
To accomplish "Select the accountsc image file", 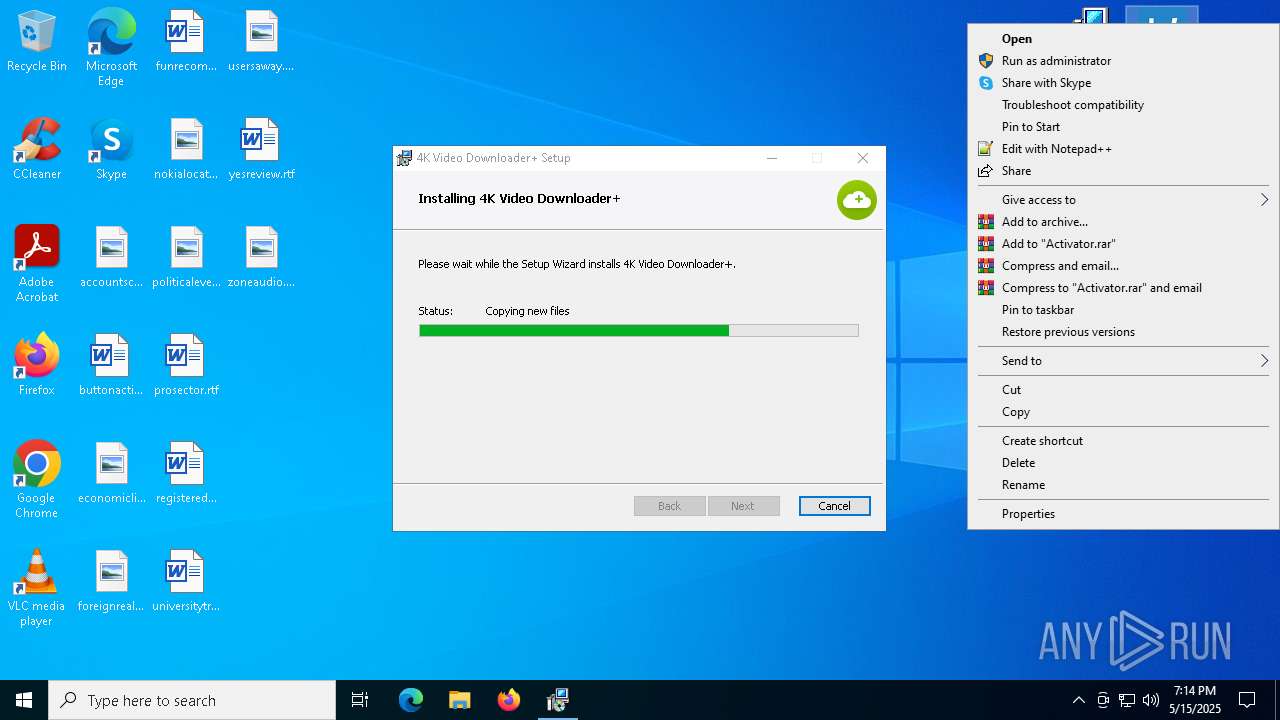I will click(111, 258).
